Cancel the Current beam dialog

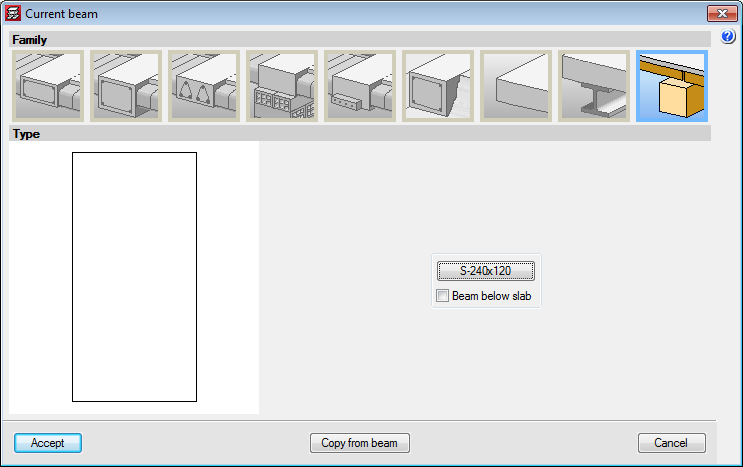click(671, 443)
